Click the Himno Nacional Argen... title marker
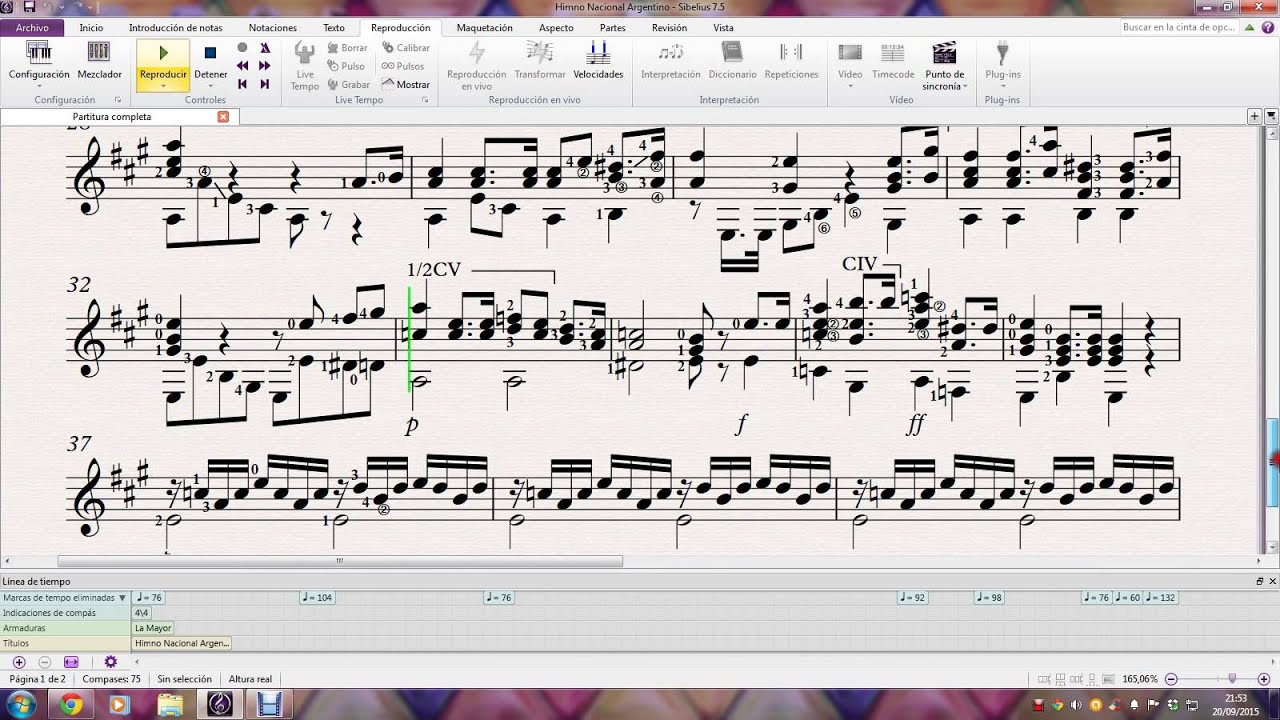Screen dimensions: 1280x720 click(x=182, y=643)
